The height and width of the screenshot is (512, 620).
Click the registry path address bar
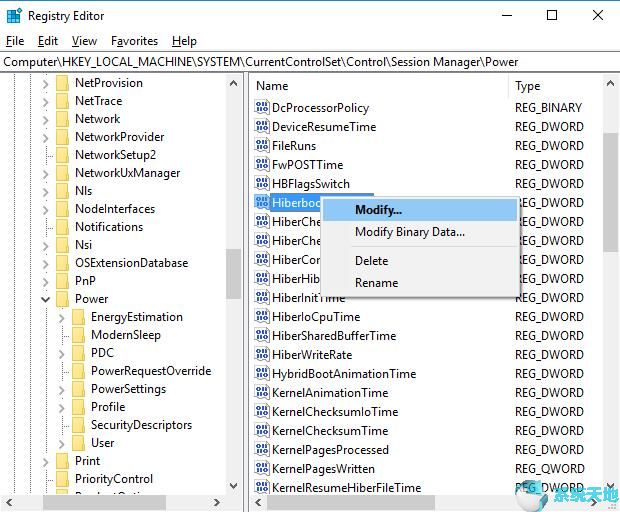(x=300, y=62)
